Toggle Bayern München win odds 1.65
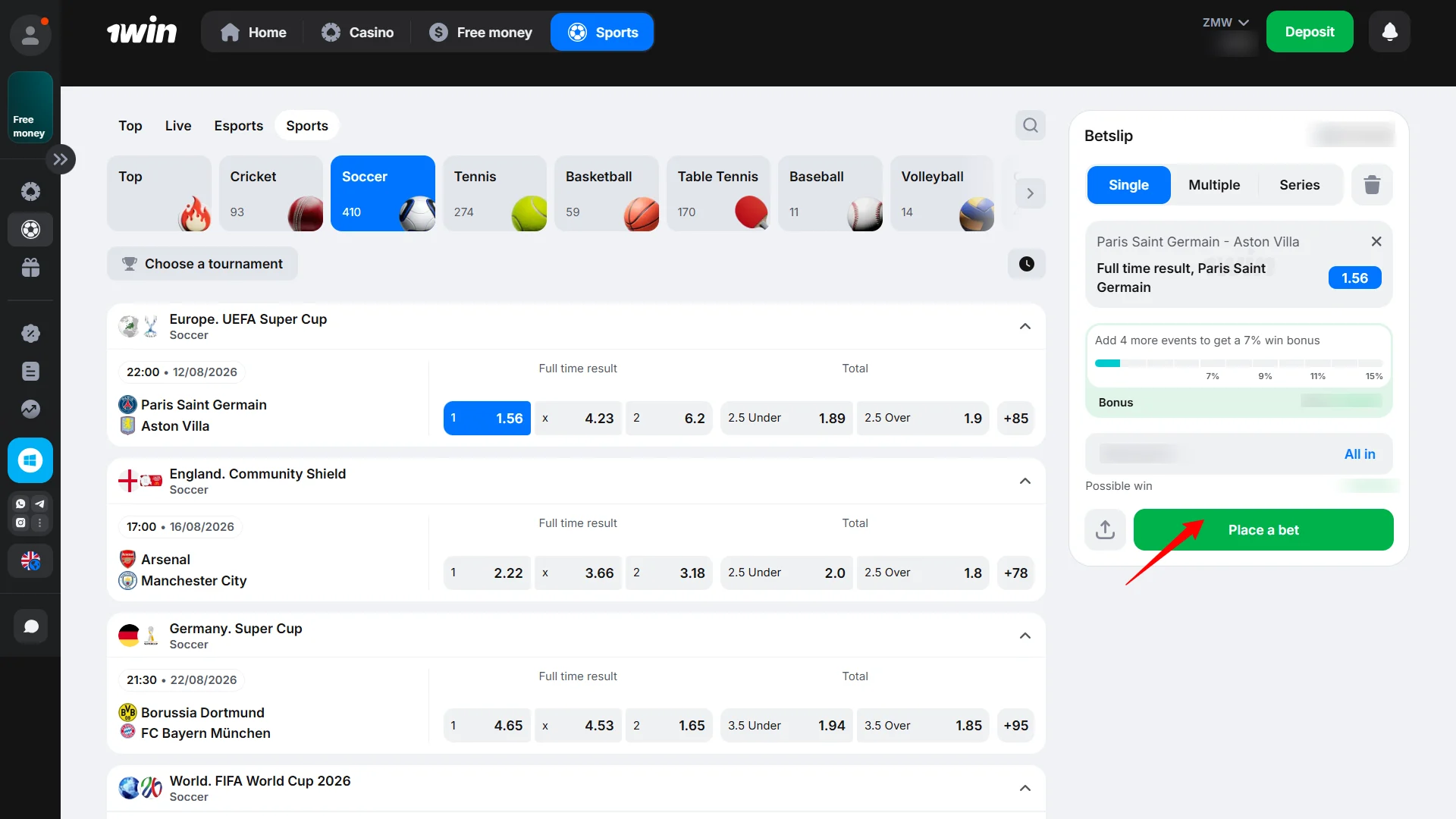Image resolution: width=1456 pixels, height=819 pixels. coord(669,725)
